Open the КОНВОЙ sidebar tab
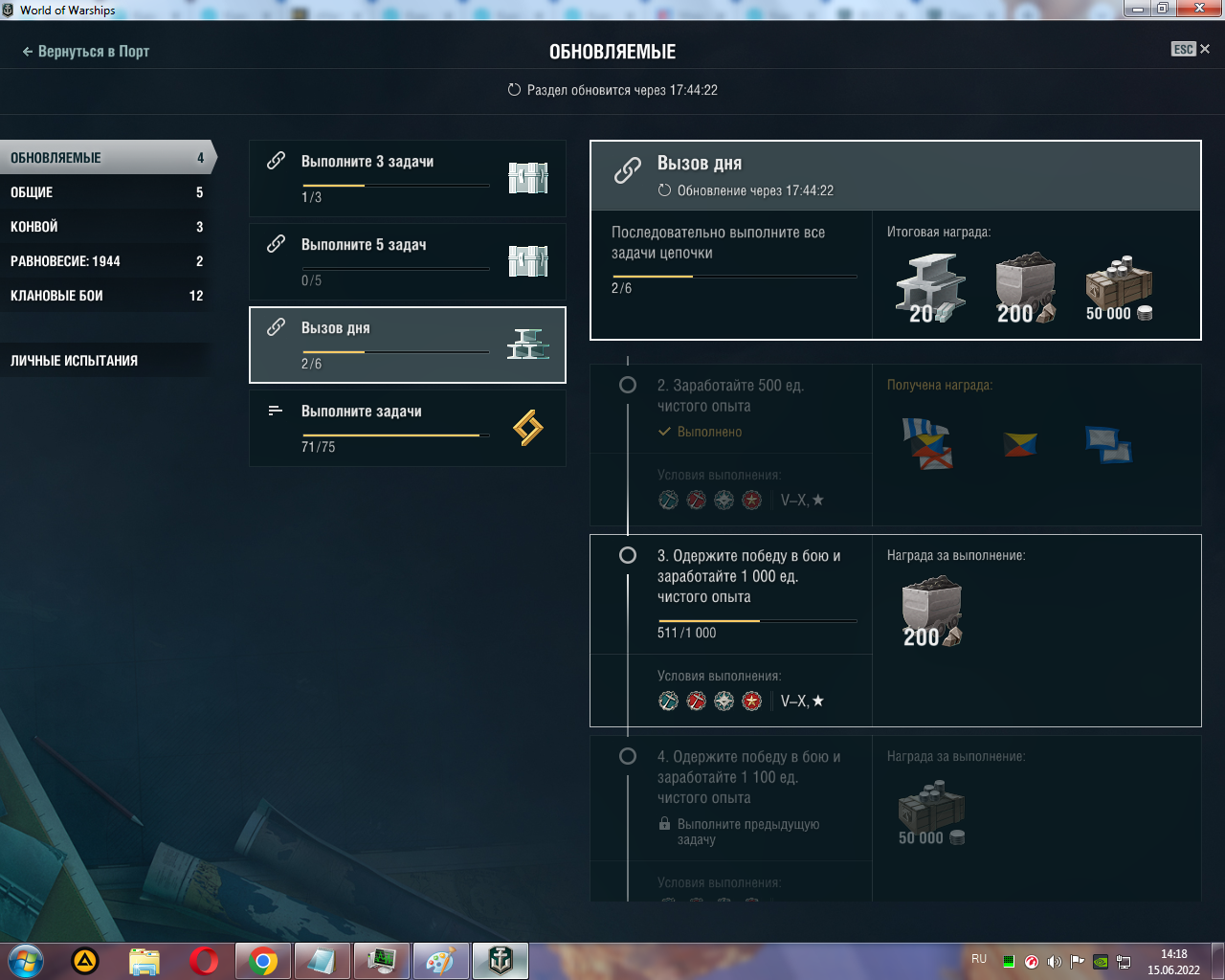Viewport: 1225px width, 980px height. click(x=105, y=227)
